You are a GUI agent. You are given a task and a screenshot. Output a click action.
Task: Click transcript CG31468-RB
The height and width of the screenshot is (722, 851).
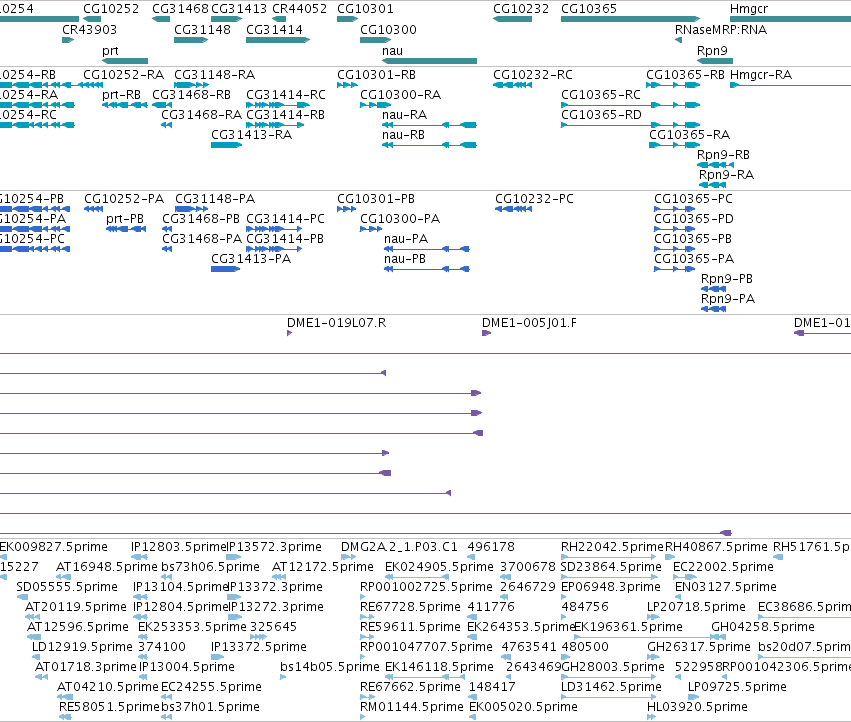162,105
